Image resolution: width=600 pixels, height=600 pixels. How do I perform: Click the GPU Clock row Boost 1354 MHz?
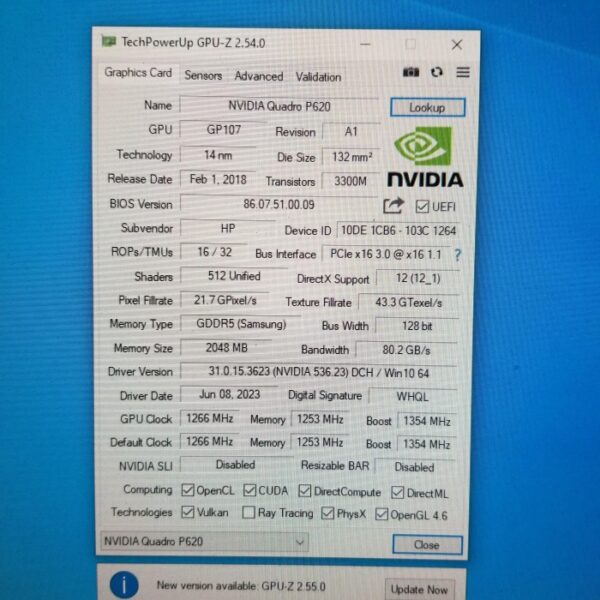427,421
